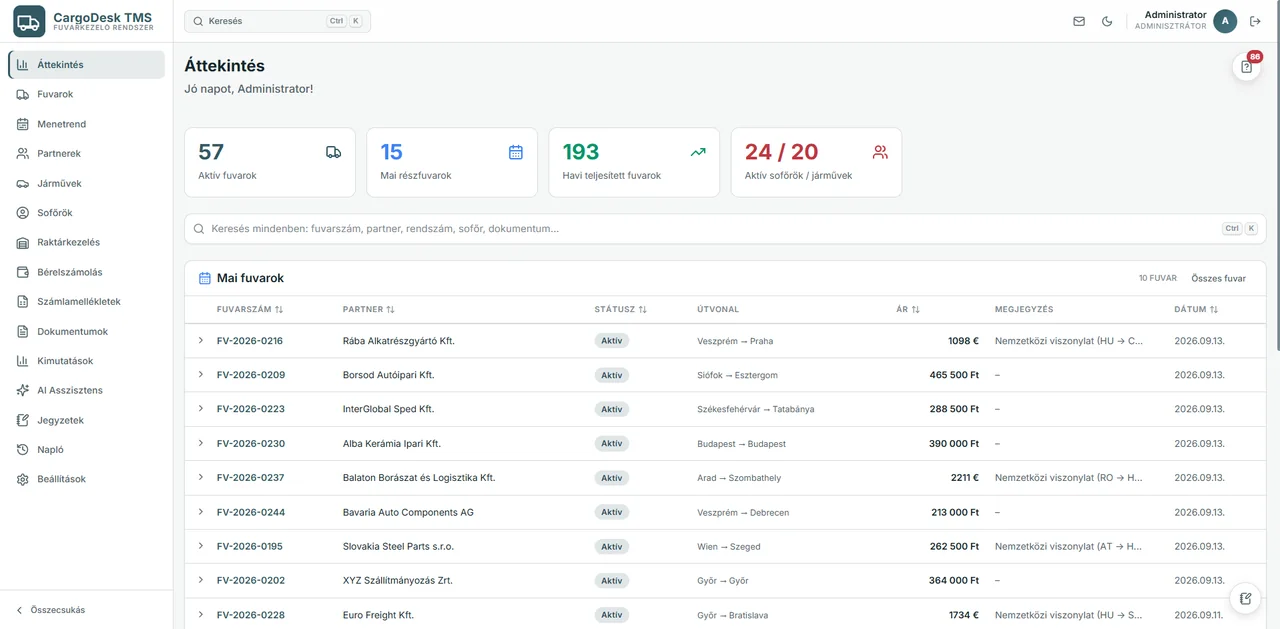Click the logout icon
This screenshot has height=629, width=1280.
(x=1255, y=21)
